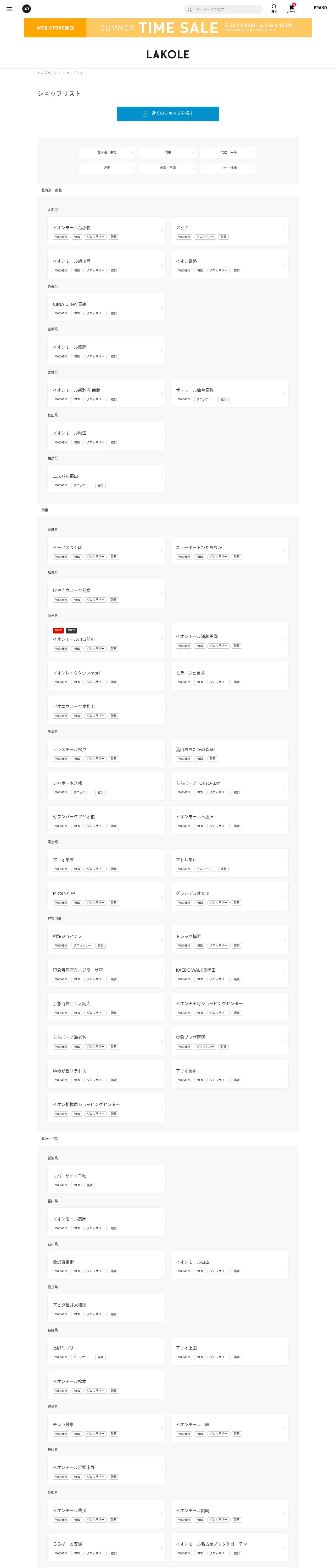Open the ららぽーとTOKYO-BAY shop card
The height and width of the screenshot is (1568, 336).
(x=229, y=786)
